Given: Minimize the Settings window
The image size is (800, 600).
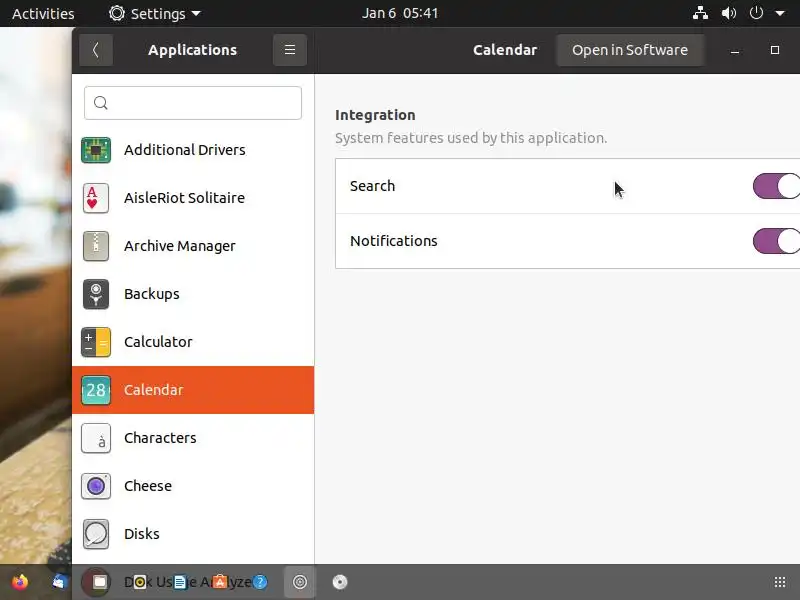Looking at the screenshot, I should pos(735,50).
